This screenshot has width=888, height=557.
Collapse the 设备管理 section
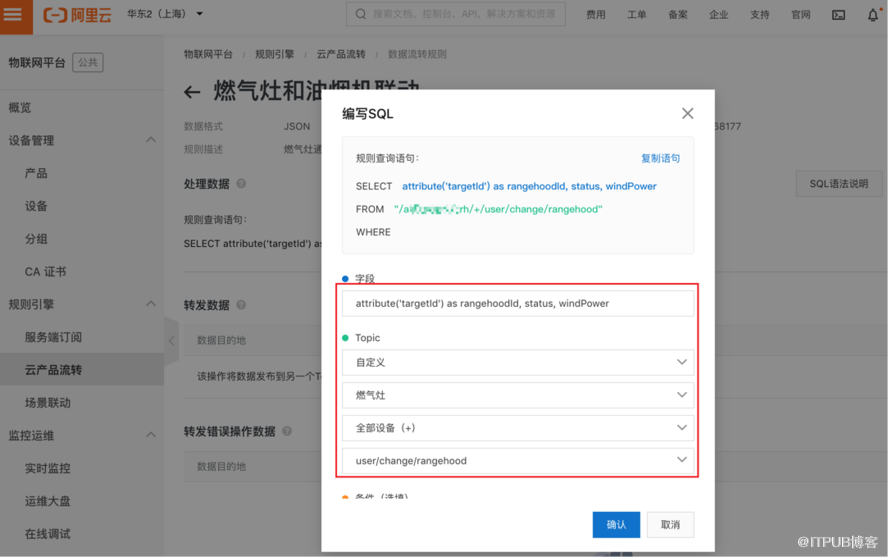[151, 140]
